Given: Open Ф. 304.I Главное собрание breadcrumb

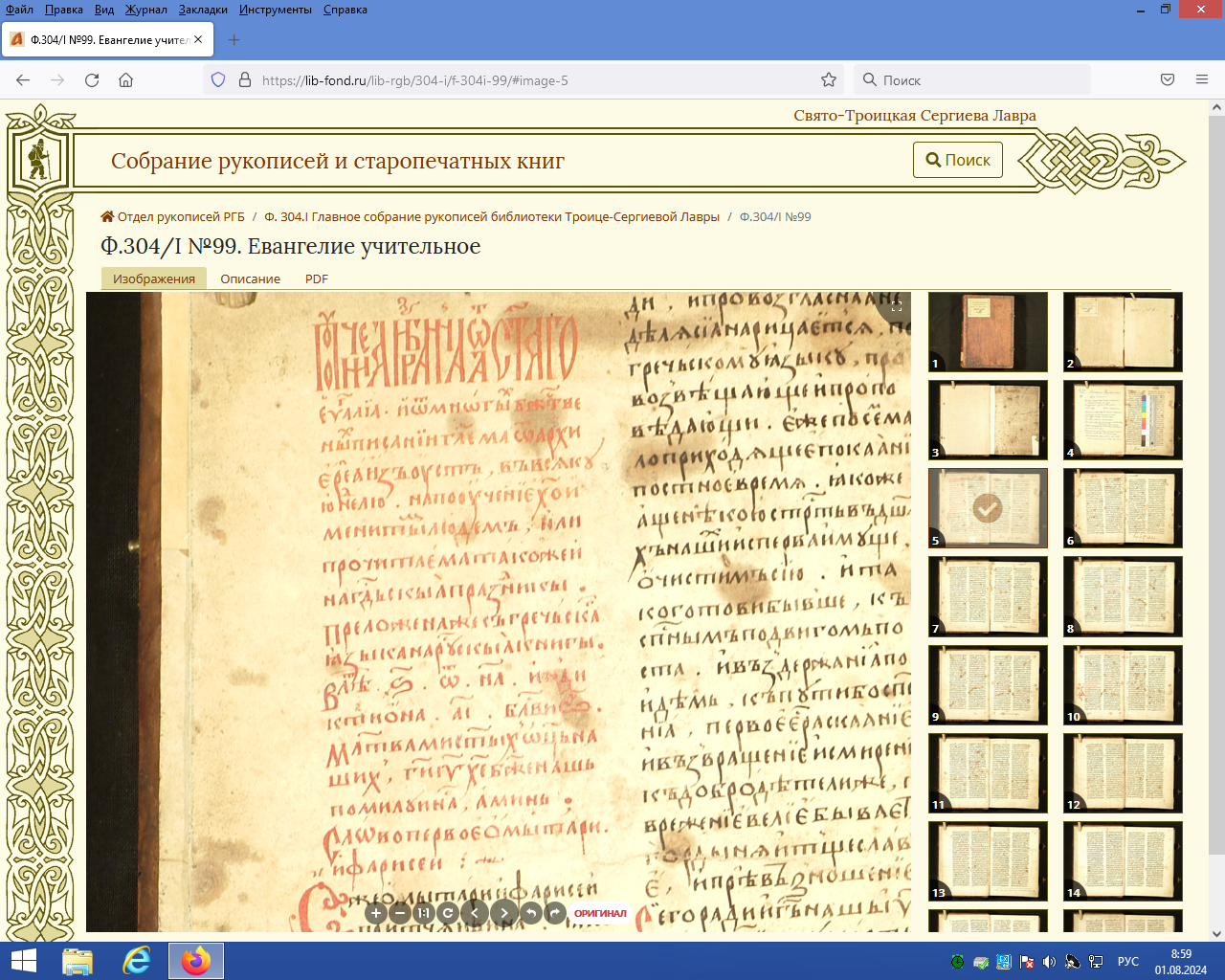Looking at the screenshot, I should click(x=492, y=217).
